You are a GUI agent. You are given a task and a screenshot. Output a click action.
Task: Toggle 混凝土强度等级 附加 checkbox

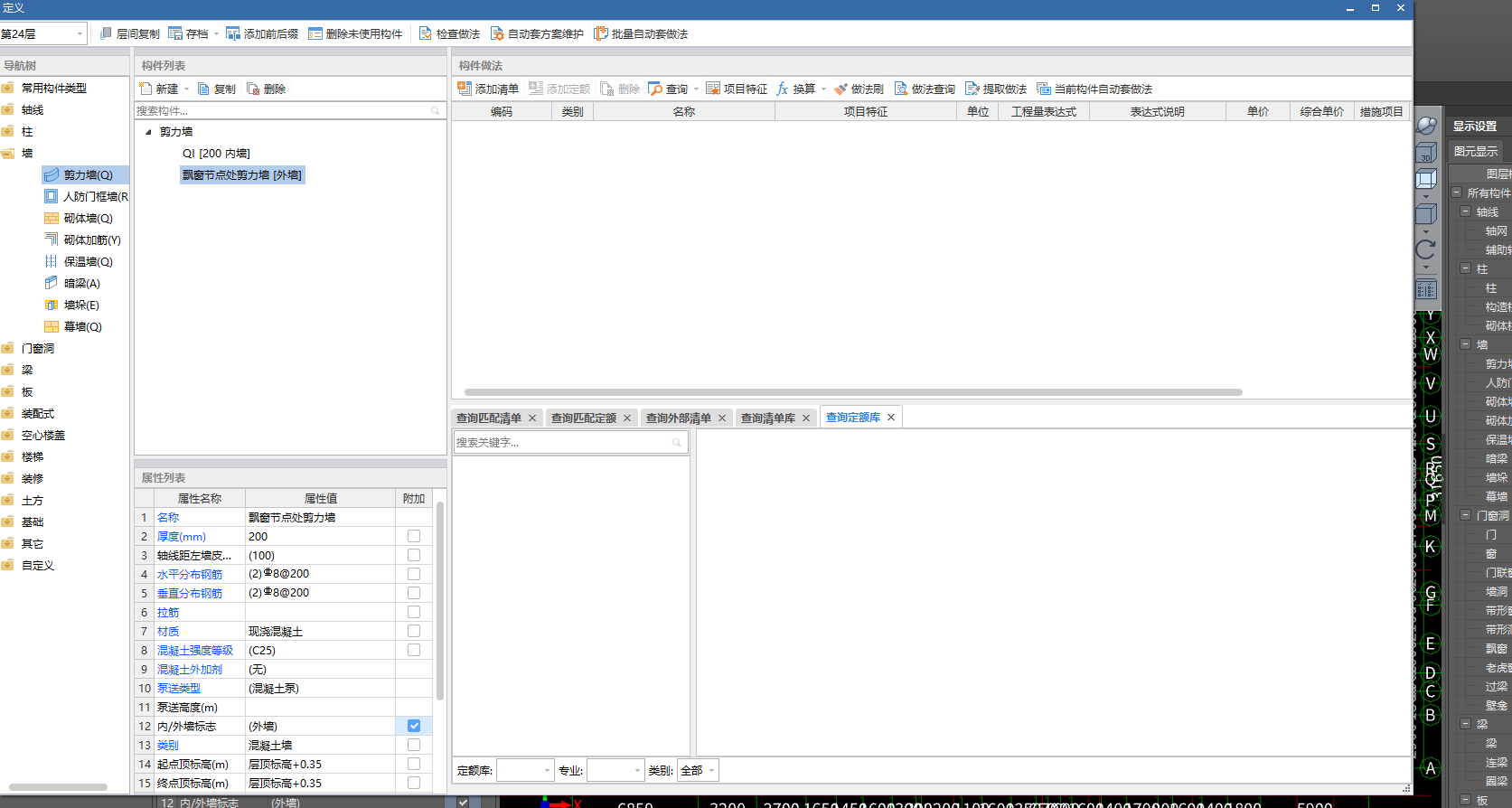[414, 650]
